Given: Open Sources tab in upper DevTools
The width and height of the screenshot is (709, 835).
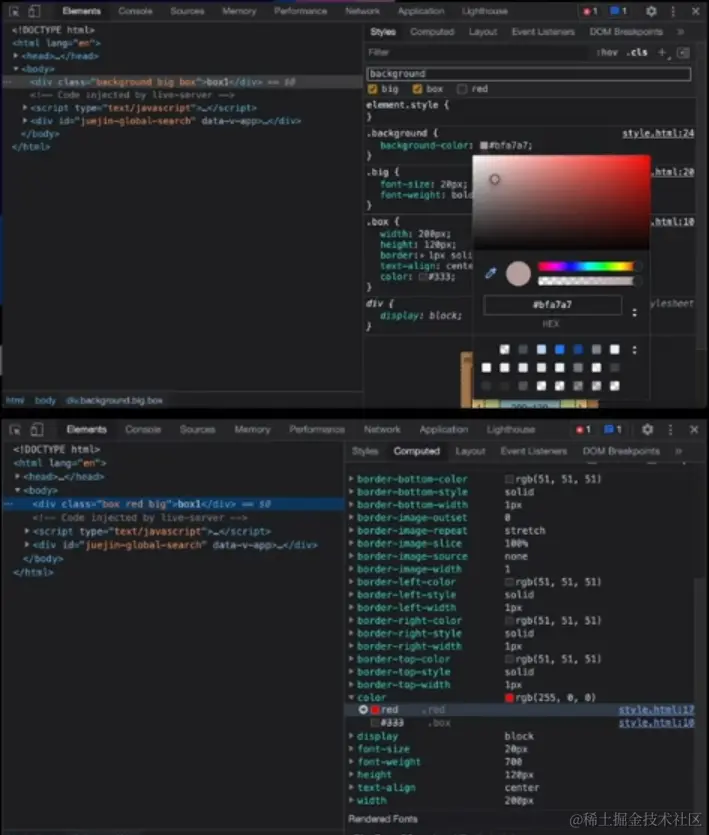Looking at the screenshot, I should [187, 11].
